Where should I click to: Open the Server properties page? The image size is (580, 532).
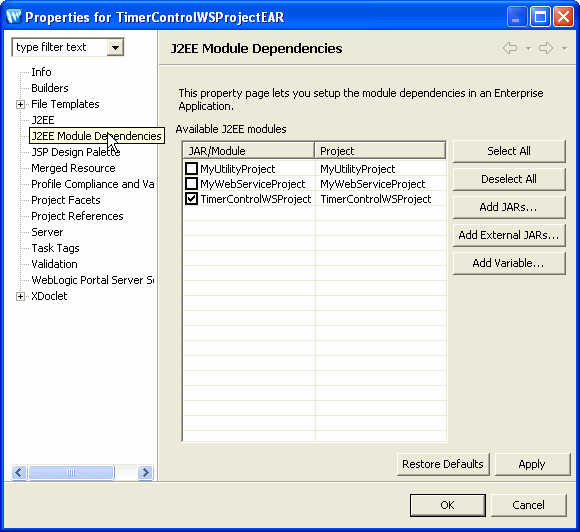click(x=47, y=232)
